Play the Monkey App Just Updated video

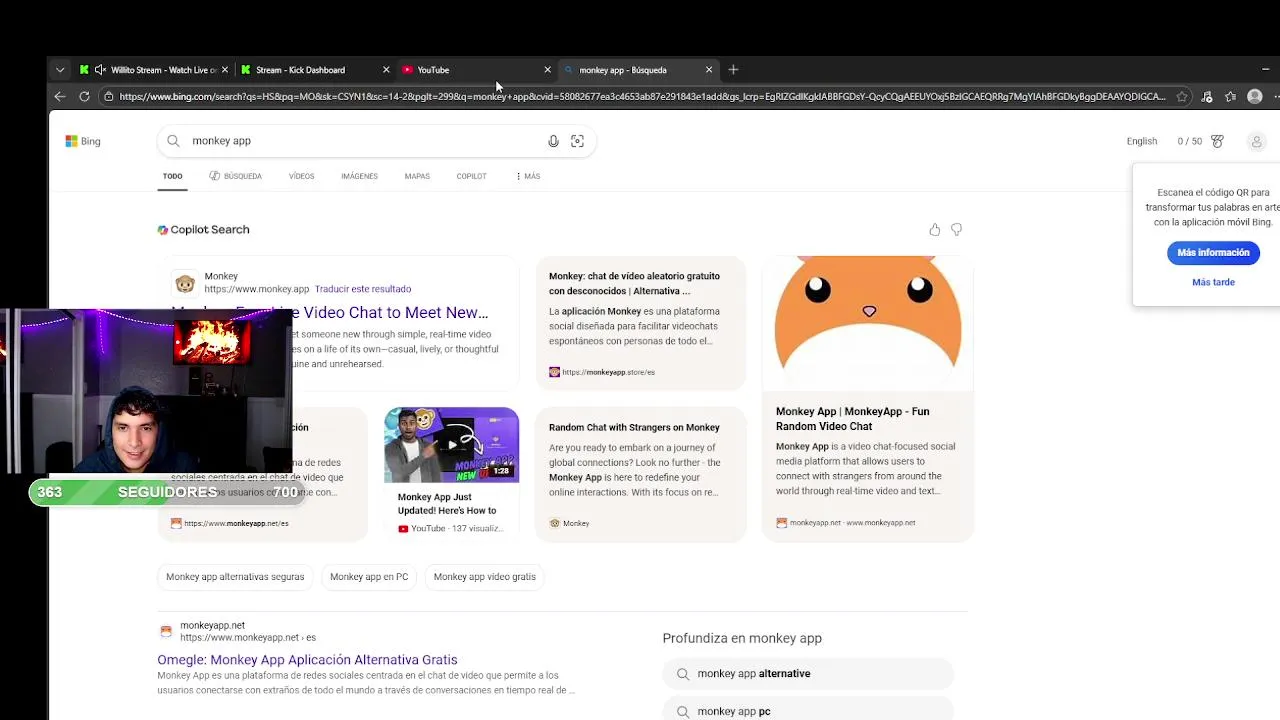coord(451,444)
